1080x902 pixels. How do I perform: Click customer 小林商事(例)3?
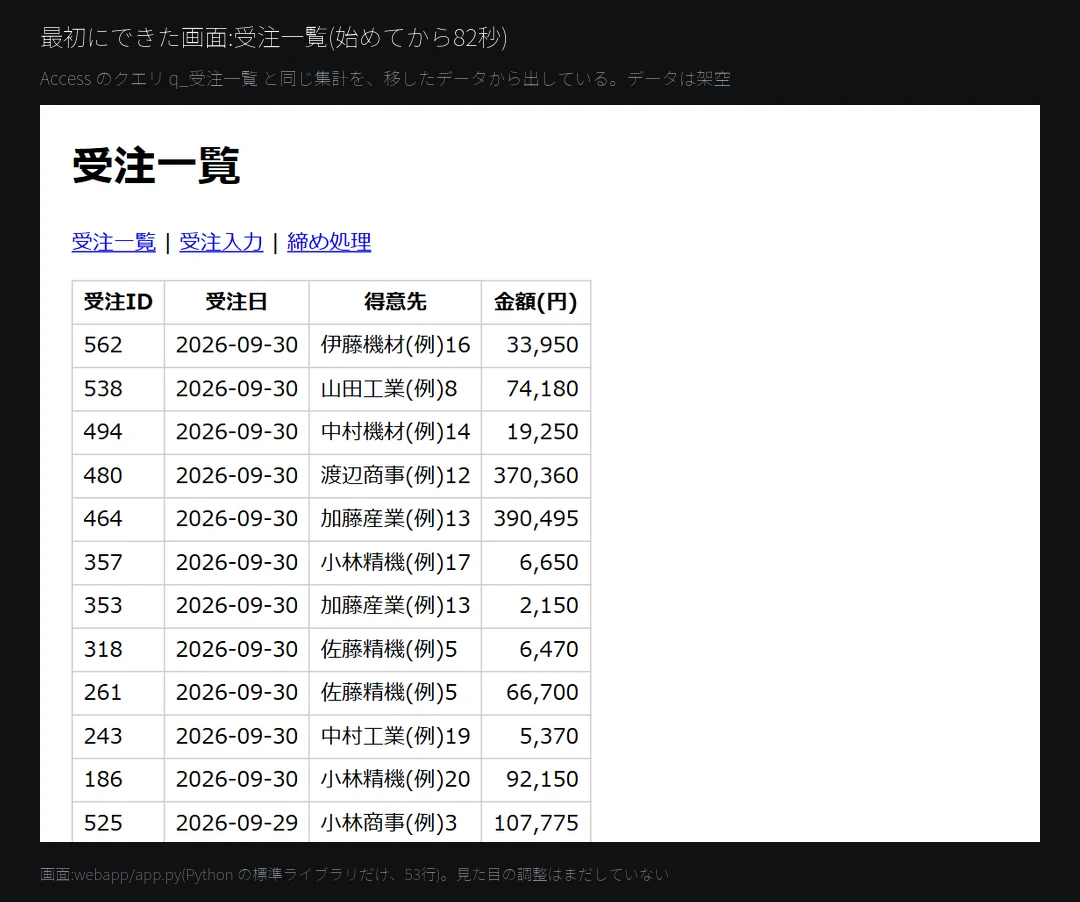395,822
